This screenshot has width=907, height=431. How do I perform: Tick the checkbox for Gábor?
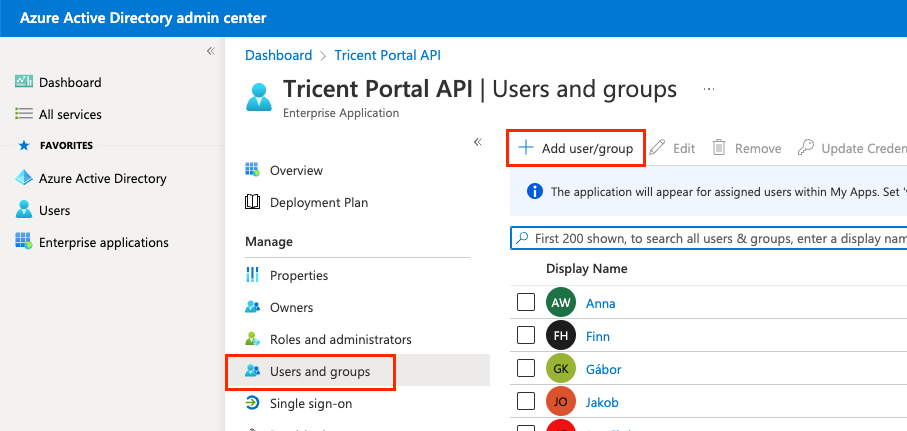(x=526, y=368)
